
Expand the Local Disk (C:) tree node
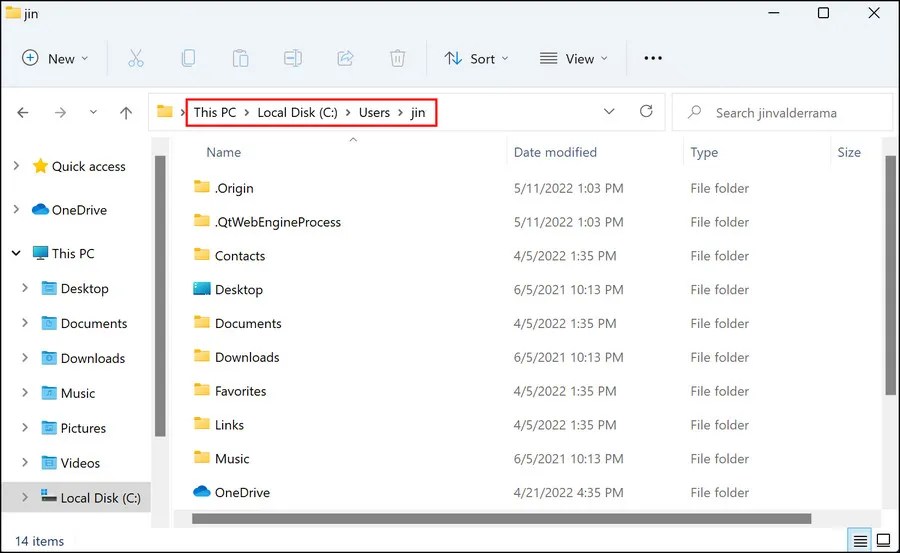pyautogui.click(x=25, y=497)
